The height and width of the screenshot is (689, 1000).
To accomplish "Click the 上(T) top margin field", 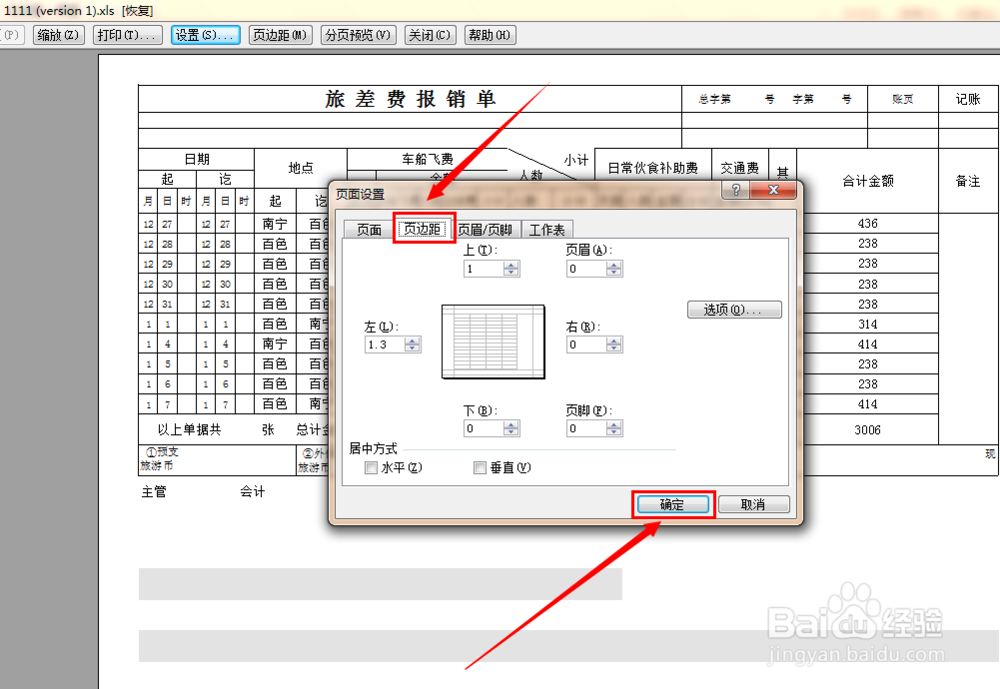I will 483,269.
